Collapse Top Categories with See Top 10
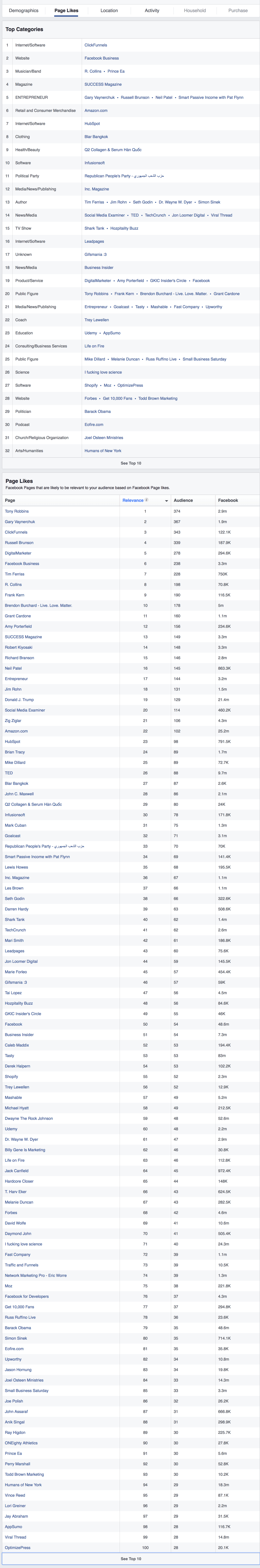The height and width of the screenshot is (1568, 260). tap(131, 463)
